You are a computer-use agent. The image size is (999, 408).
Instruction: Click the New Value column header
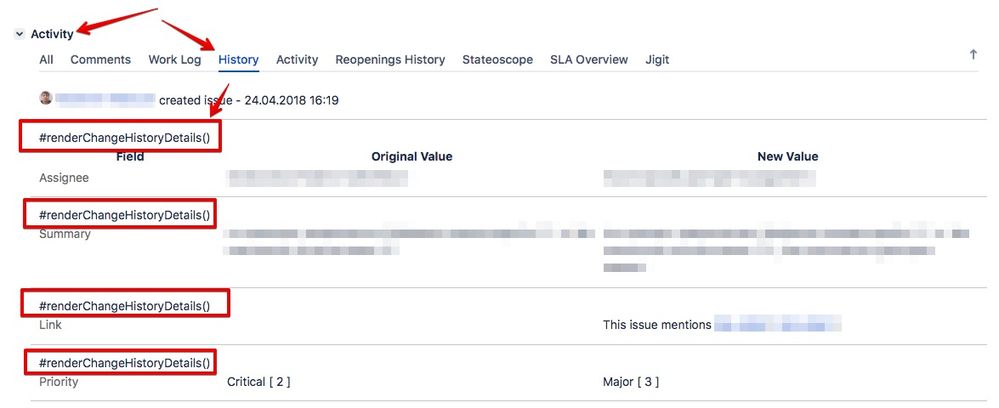(x=787, y=156)
